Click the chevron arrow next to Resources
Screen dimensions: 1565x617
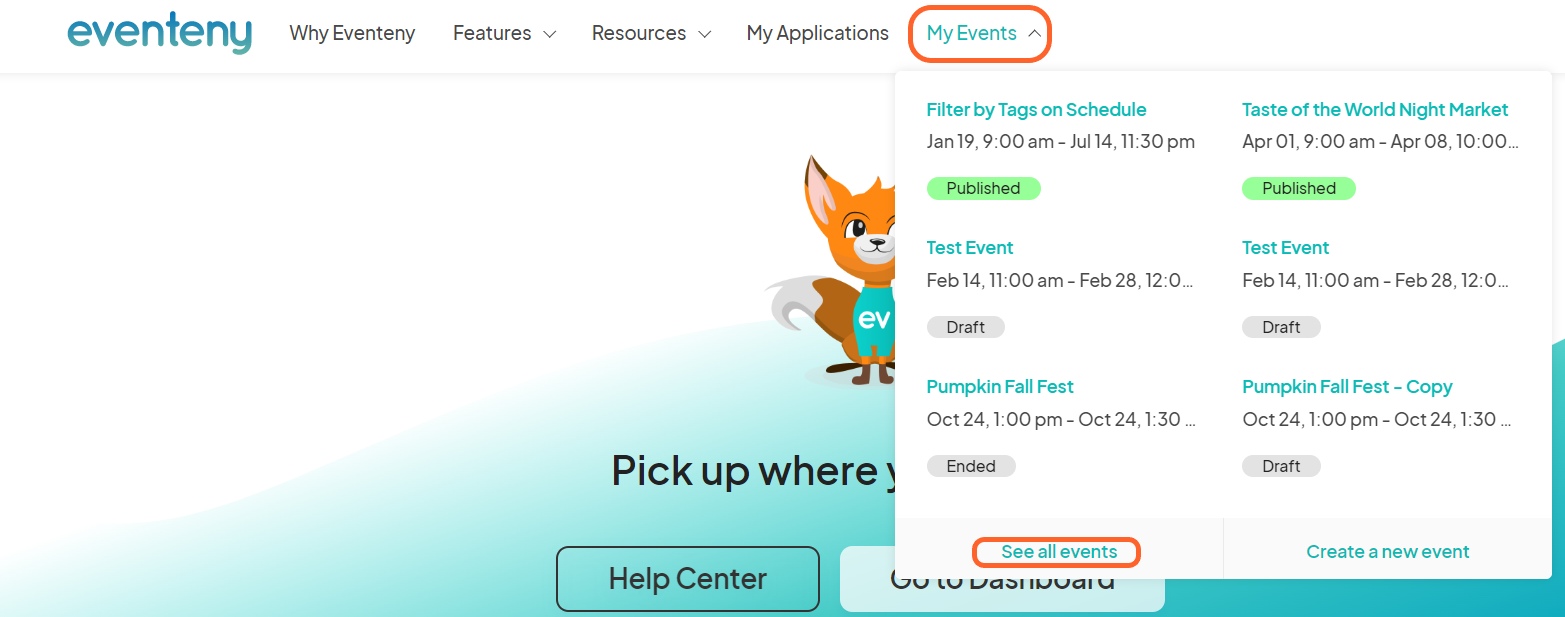pyautogui.click(x=704, y=34)
